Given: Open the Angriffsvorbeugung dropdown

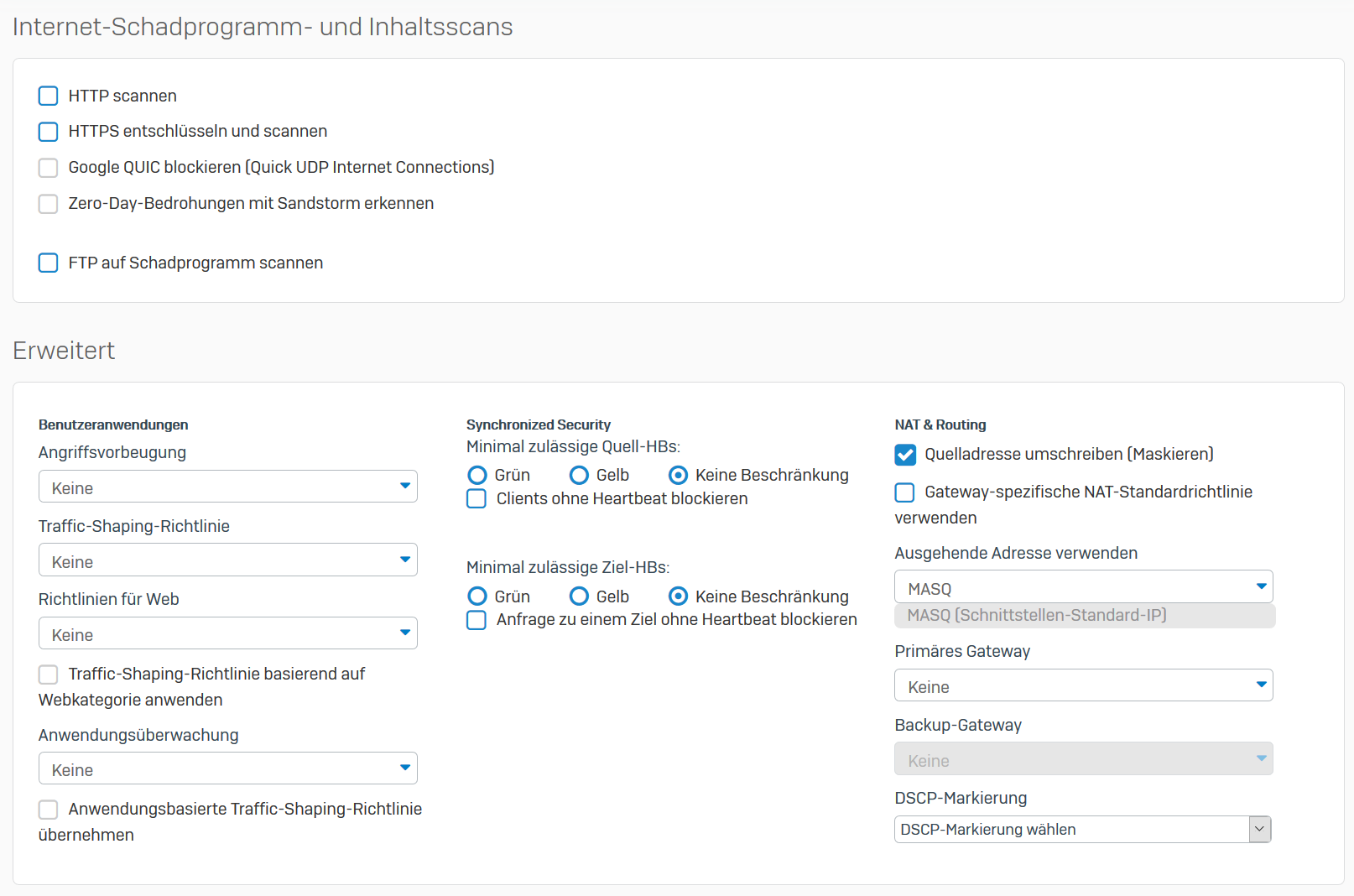Looking at the screenshot, I should pos(227,487).
